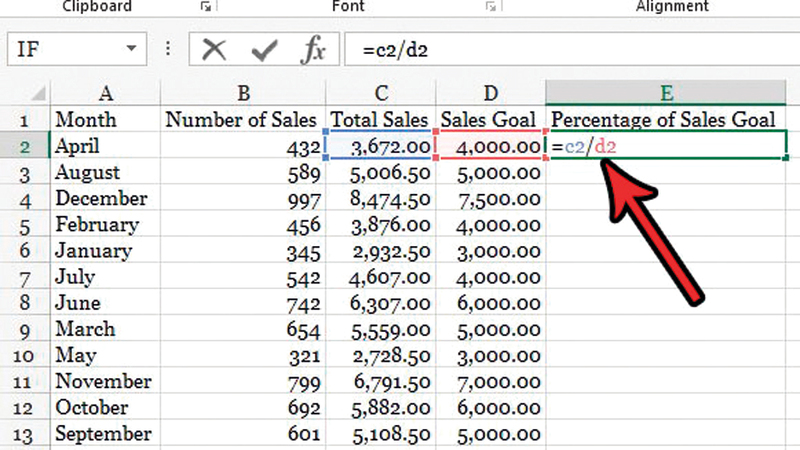Open the Insert Function (fx) dialog
The width and height of the screenshot is (800, 450).
coord(313,49)
